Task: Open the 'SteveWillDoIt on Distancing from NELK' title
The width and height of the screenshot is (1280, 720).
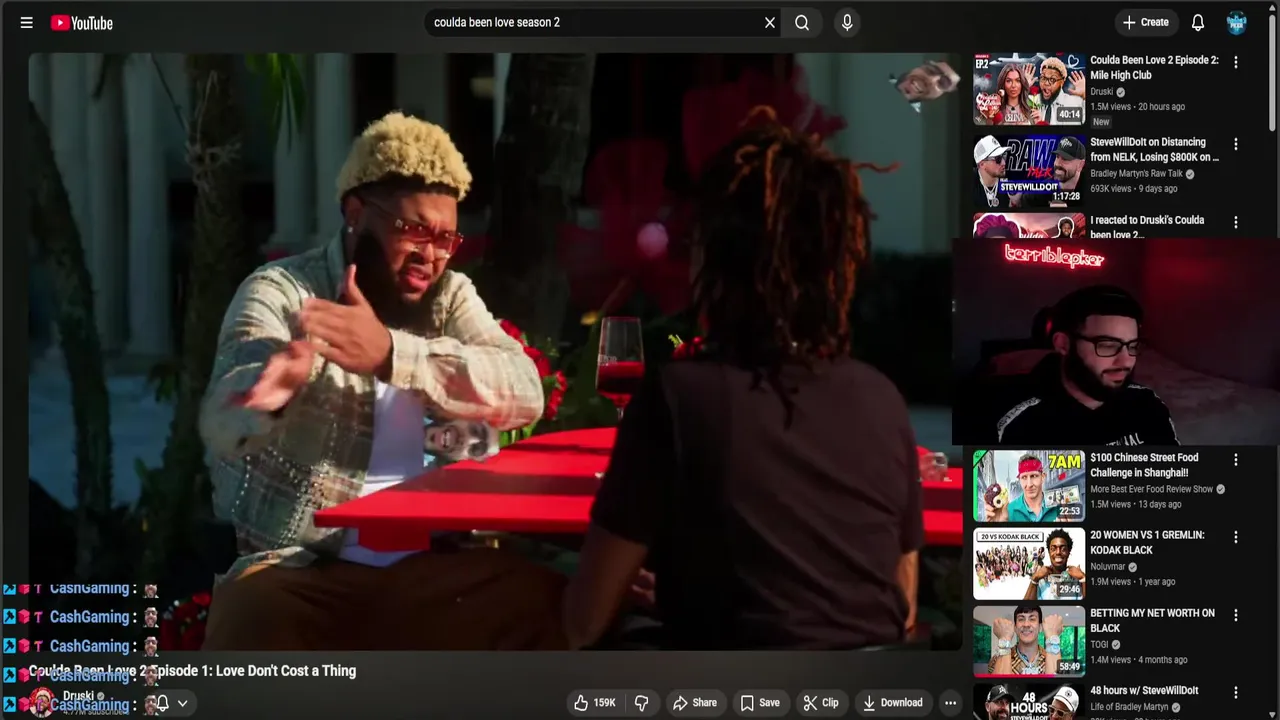Action: [x=1154, y=149]
